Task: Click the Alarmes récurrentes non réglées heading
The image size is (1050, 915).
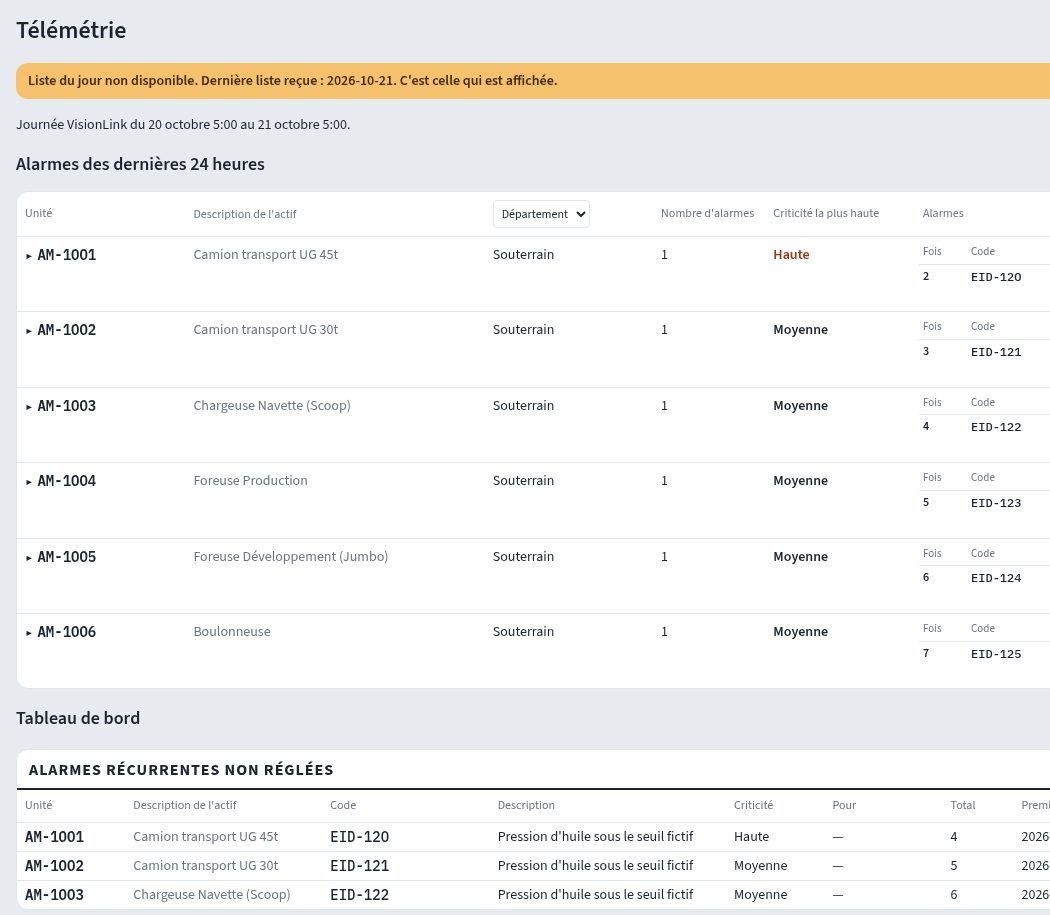Action: coord(181,770)
